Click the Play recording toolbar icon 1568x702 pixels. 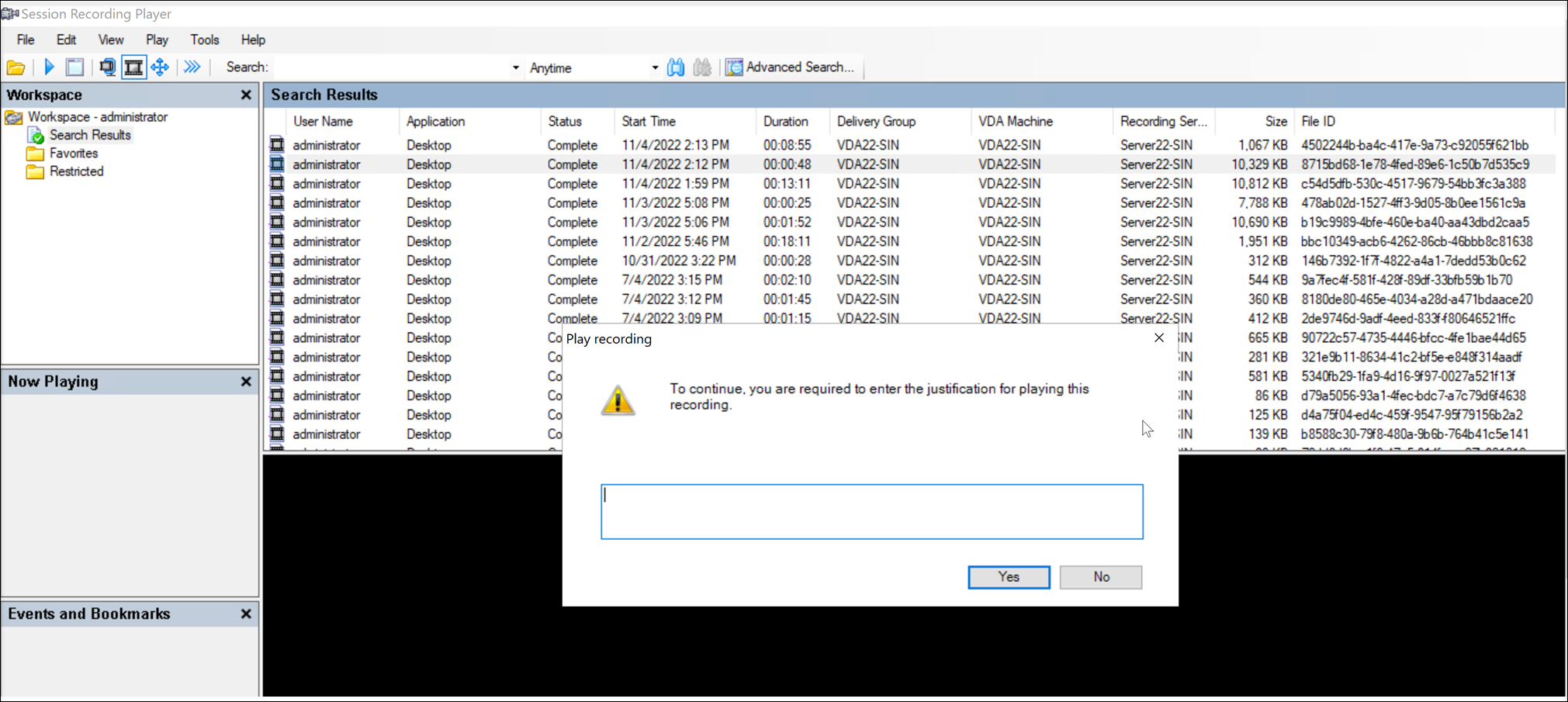click(x=48, y=67)
